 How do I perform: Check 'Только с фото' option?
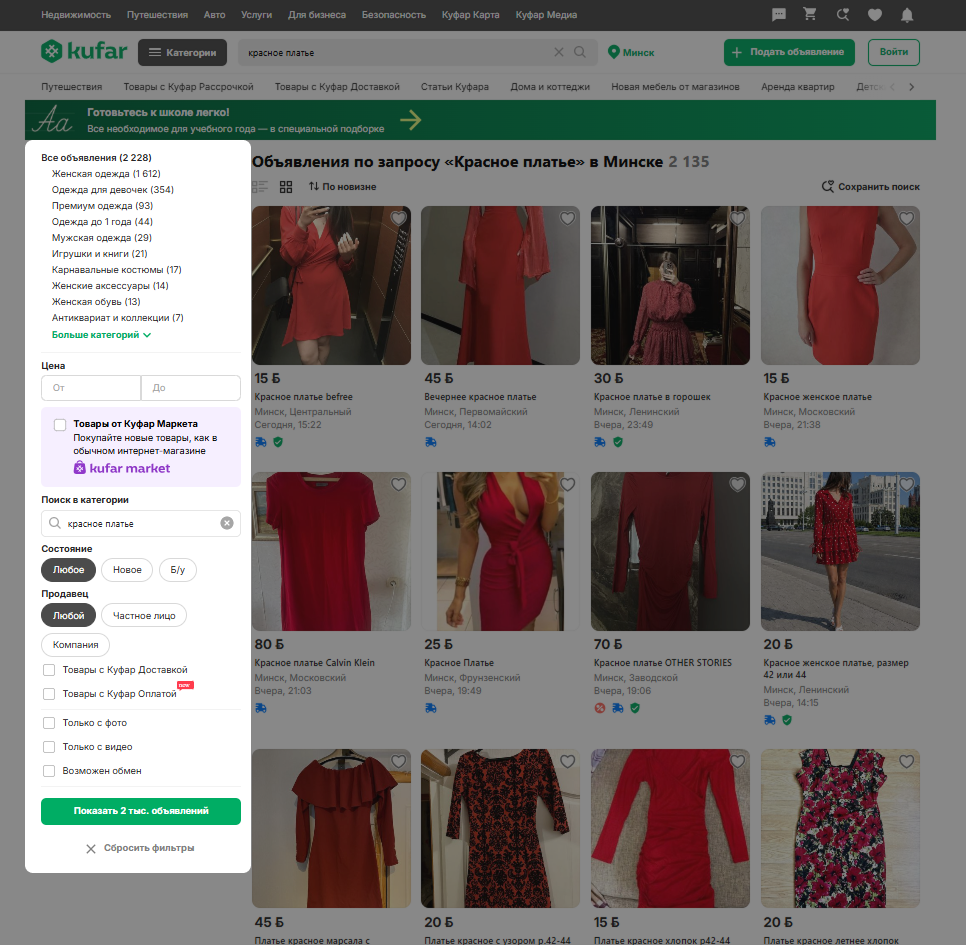[x=49, y=723]
